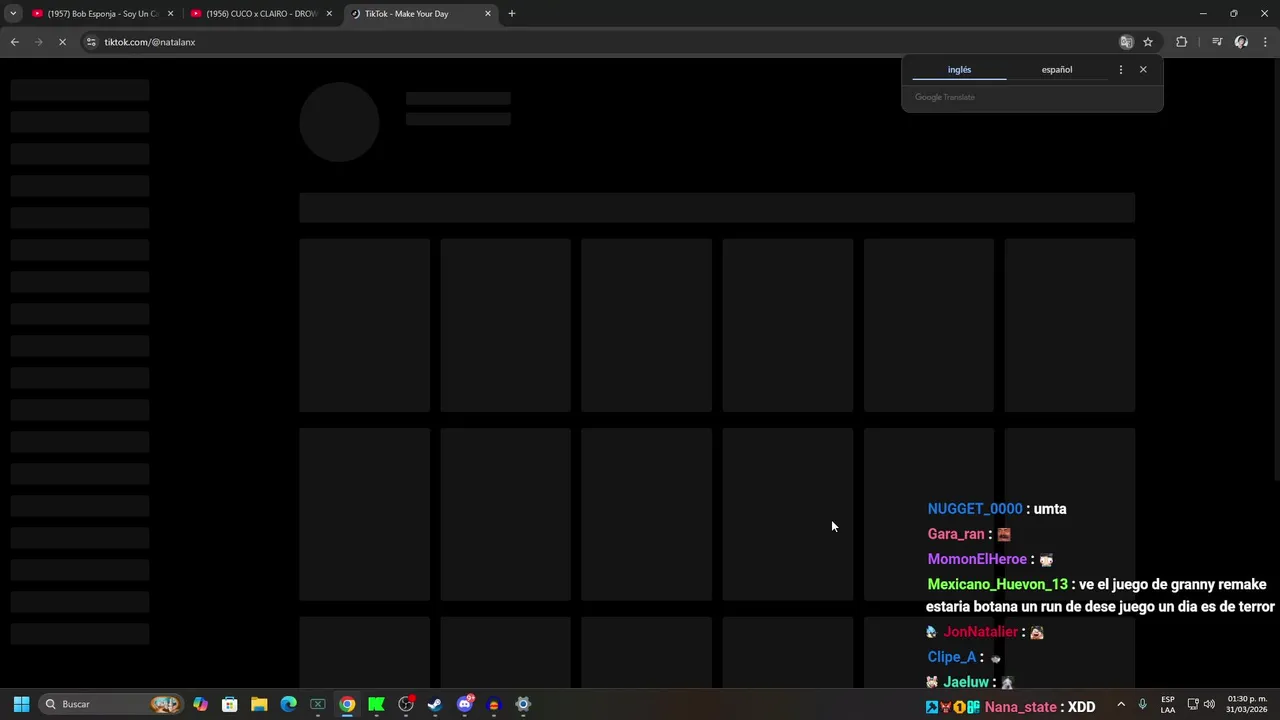
Task: Open the Chrome three-dot menu
Action: [1266, 42]
